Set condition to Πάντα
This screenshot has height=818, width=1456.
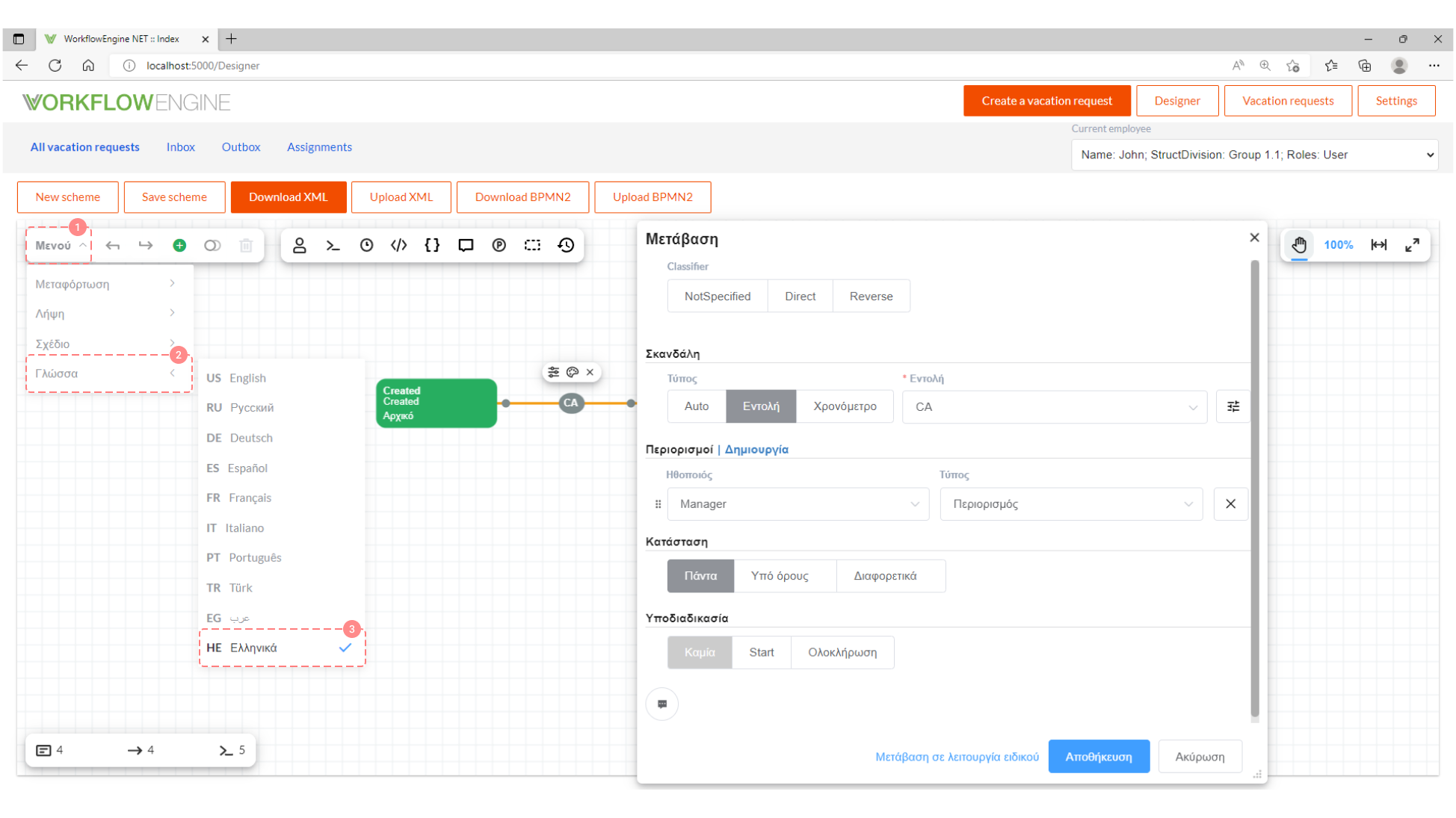click(x=700, y=576)
